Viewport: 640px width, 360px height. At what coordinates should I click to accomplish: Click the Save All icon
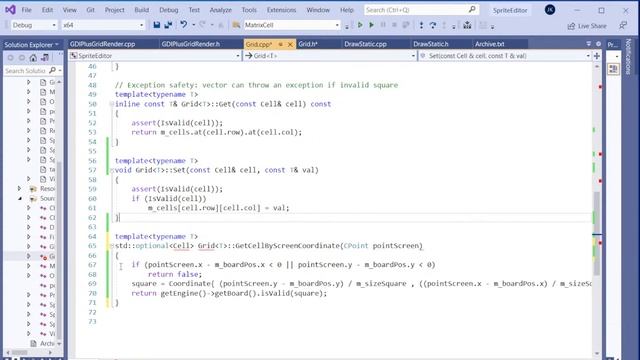click(x=168, y=25)
